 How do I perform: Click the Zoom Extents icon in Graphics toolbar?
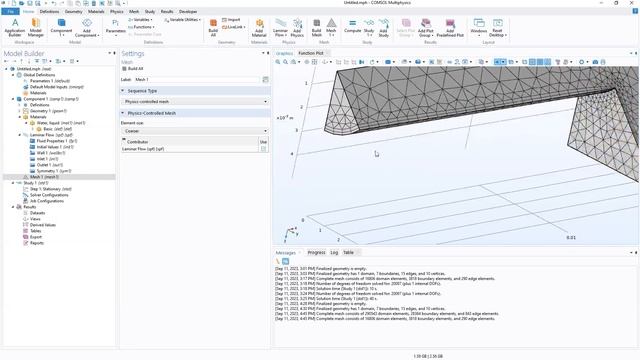(314, 62)
